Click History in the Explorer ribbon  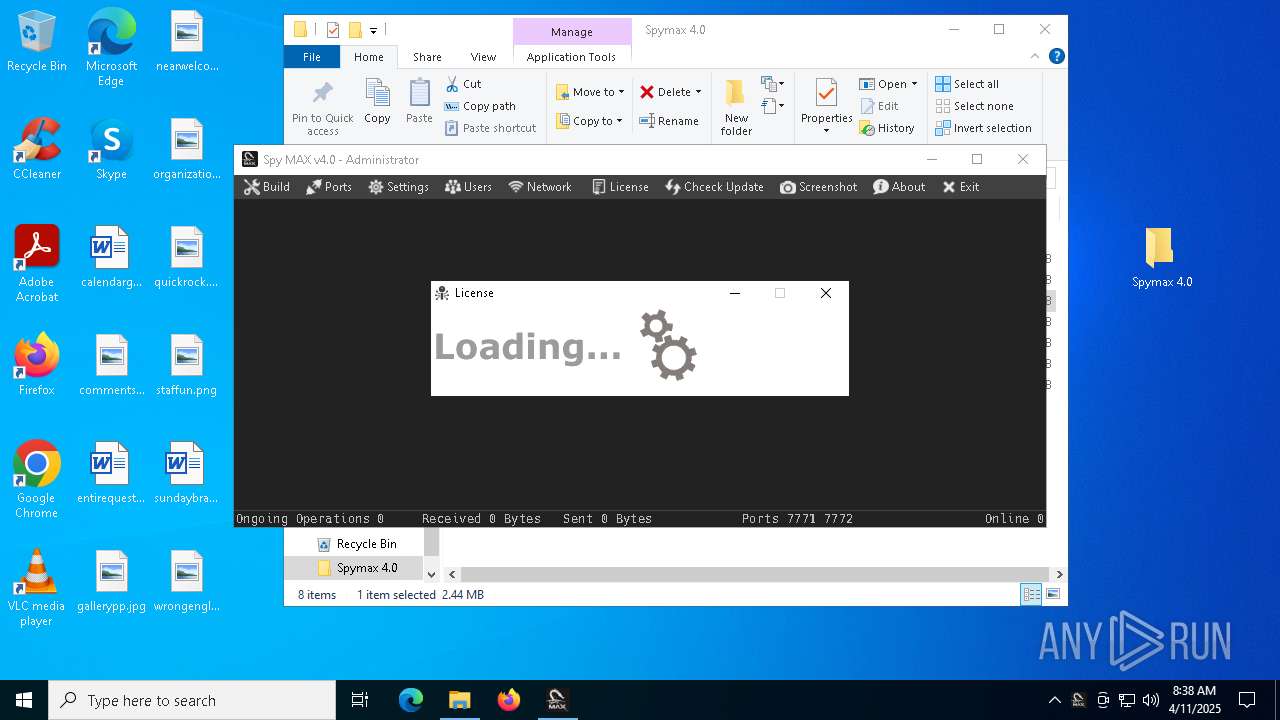(887, 128)
